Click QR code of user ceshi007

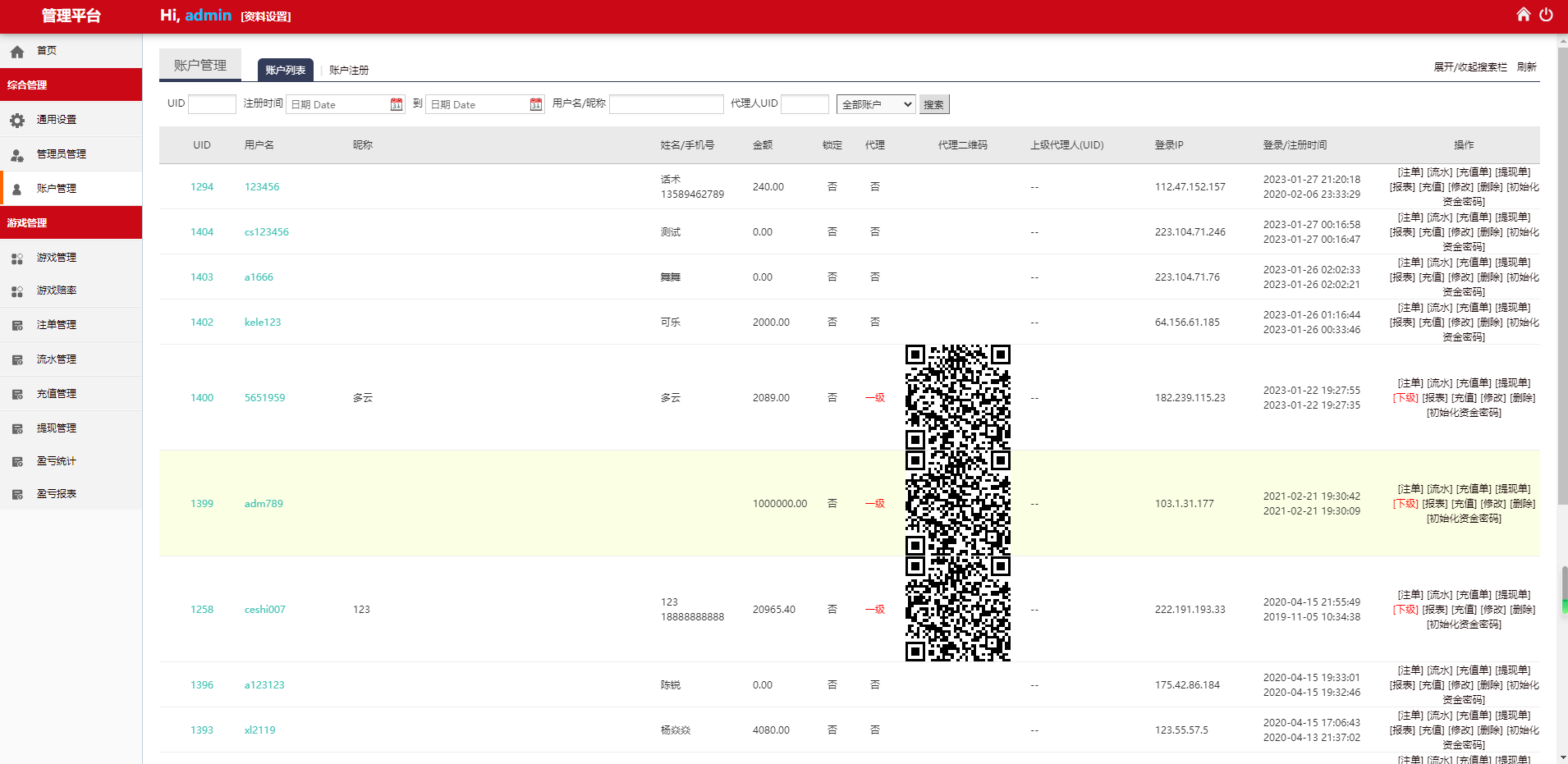[x=958, y=609]
